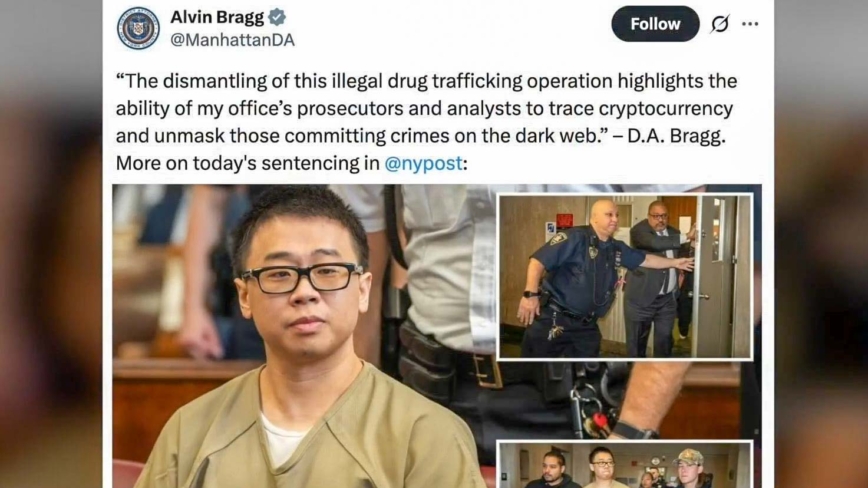The height and width of the screenshot is (488, 868).
Task: Open main photo of man in glasses
Action: 304,336
